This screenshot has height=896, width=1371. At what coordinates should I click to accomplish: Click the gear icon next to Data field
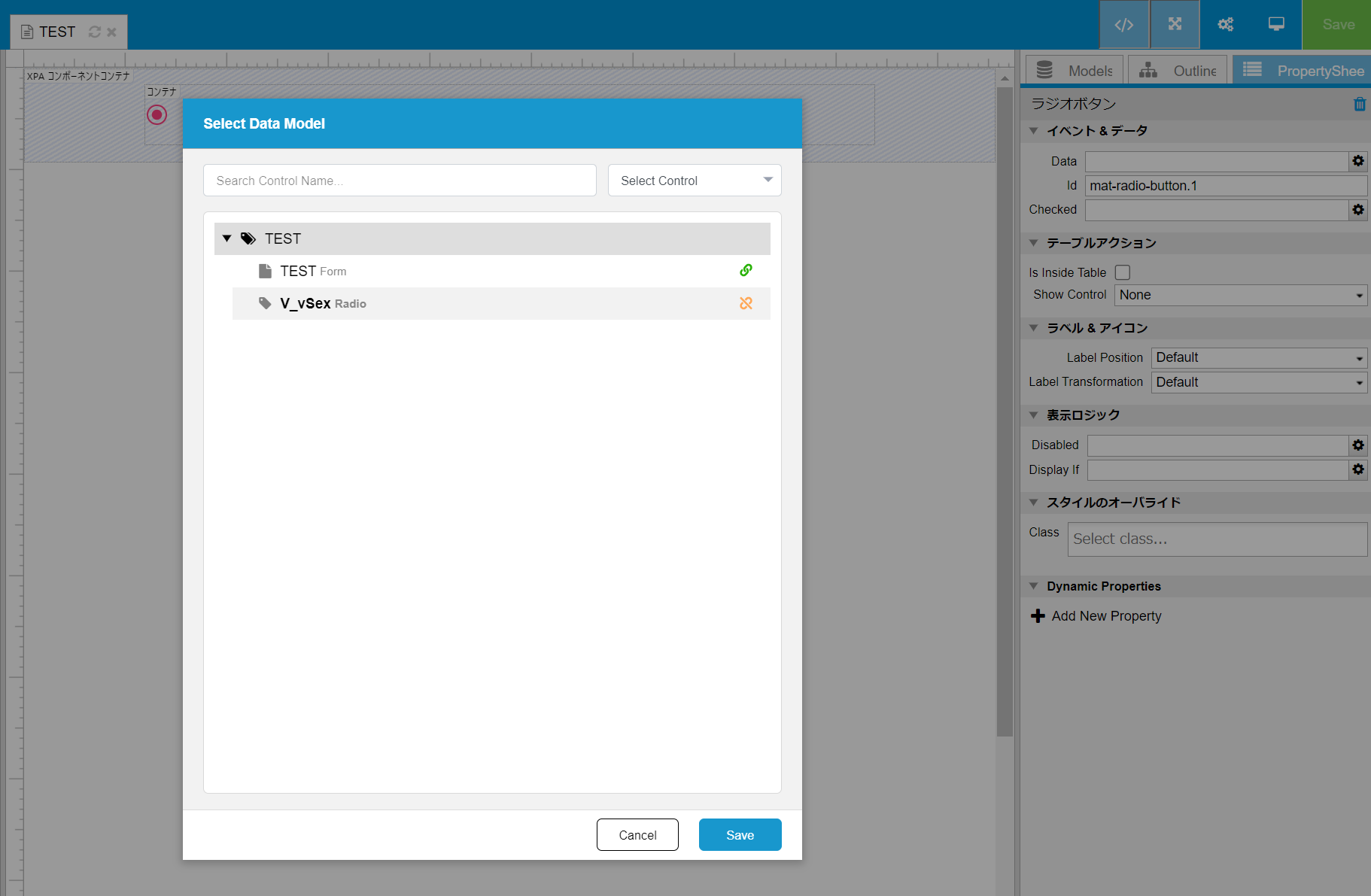[1358, 161]
